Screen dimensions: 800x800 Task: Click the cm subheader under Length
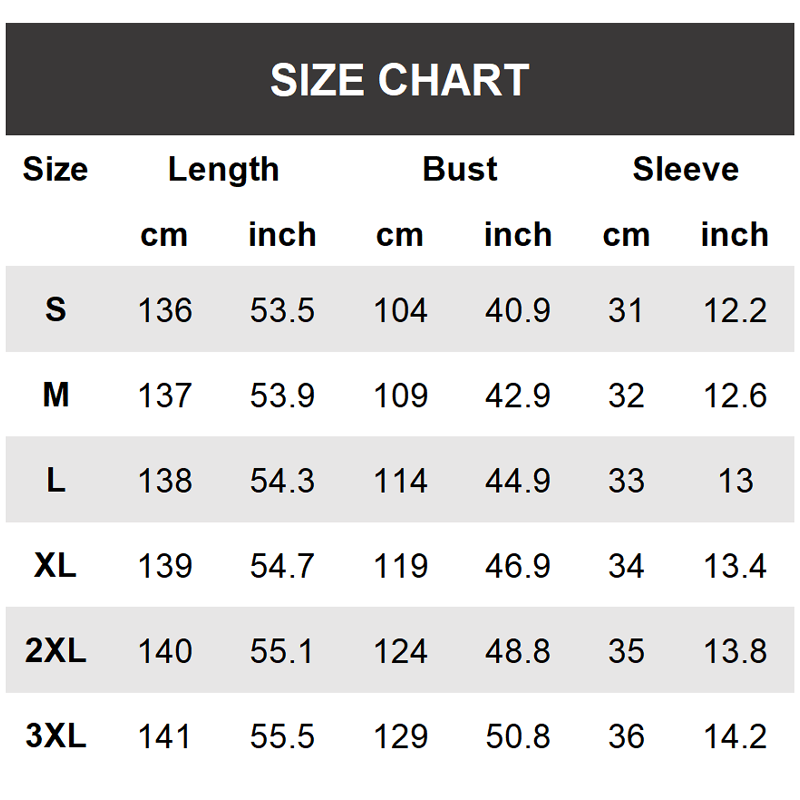click(164, 235)
